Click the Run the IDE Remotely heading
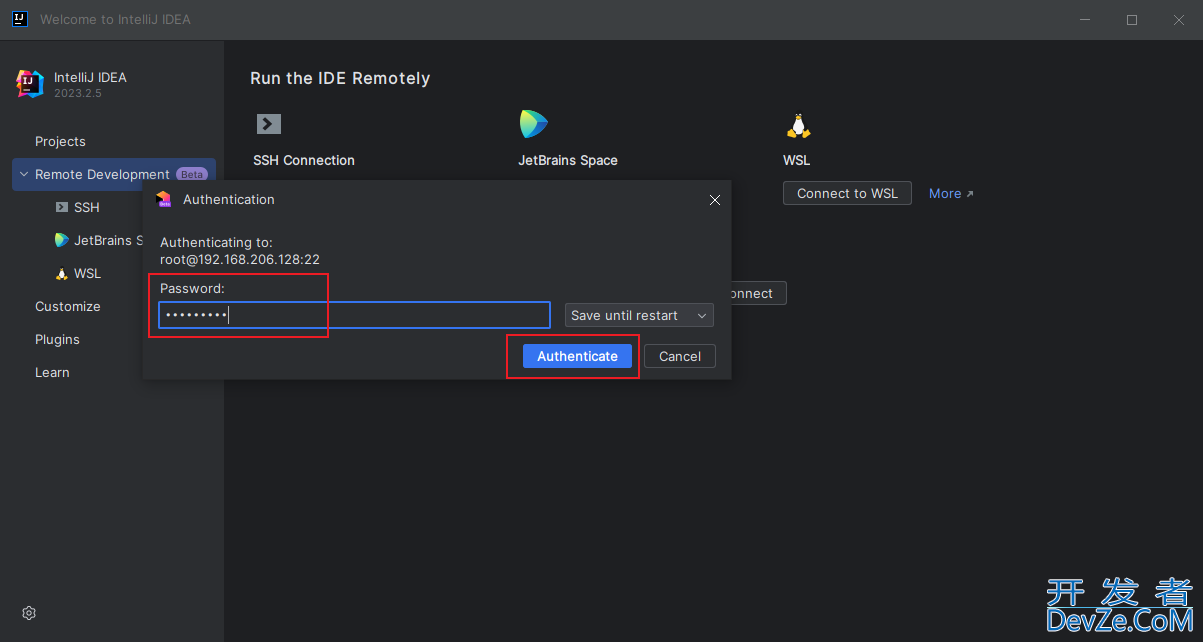Screen dimensions: 1203x642 (x=340, y=78)
